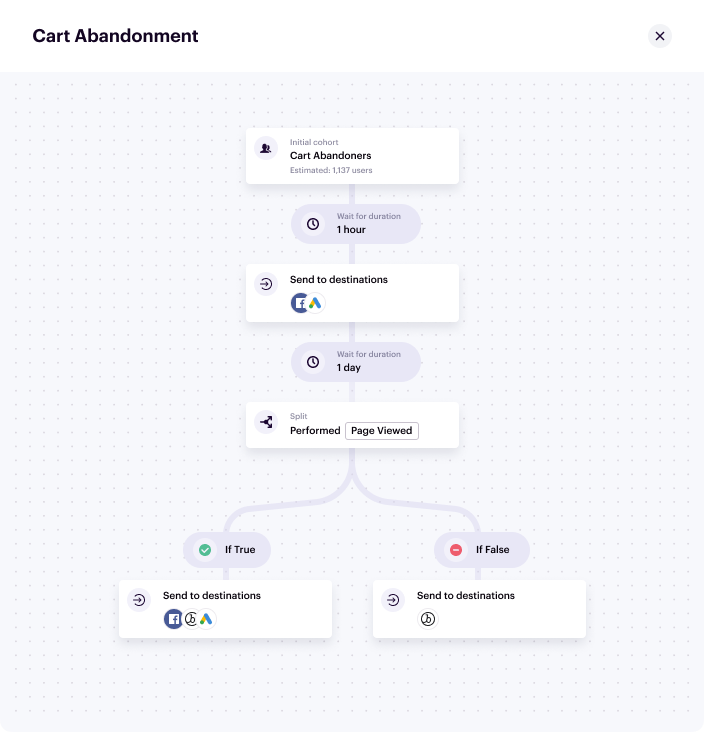Viewport: 704px width, 732px height.
Task: Click the Facebook icon in If True destinations
Action: 173,619
